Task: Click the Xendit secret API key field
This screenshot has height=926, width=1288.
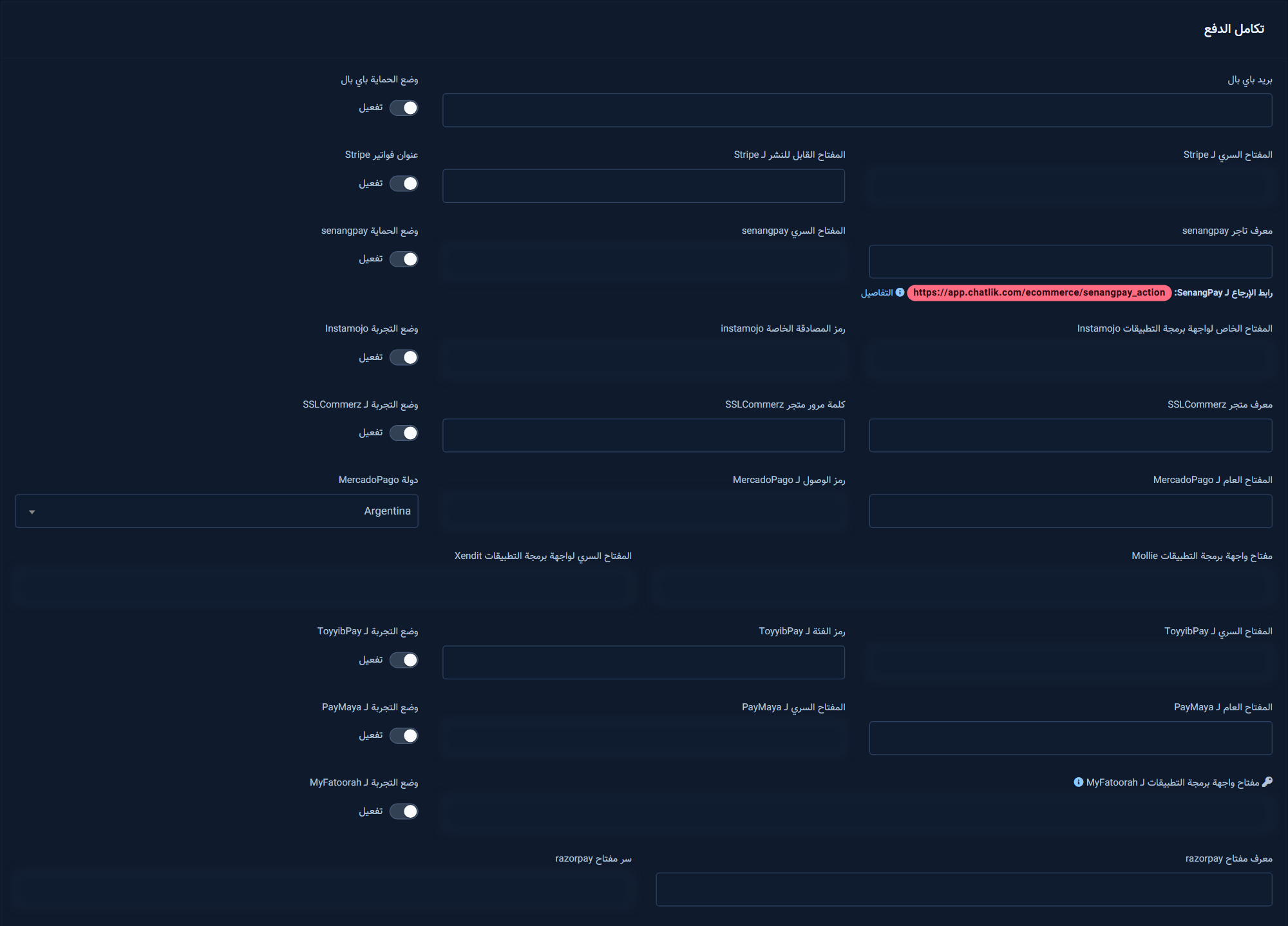Action: 324,587
